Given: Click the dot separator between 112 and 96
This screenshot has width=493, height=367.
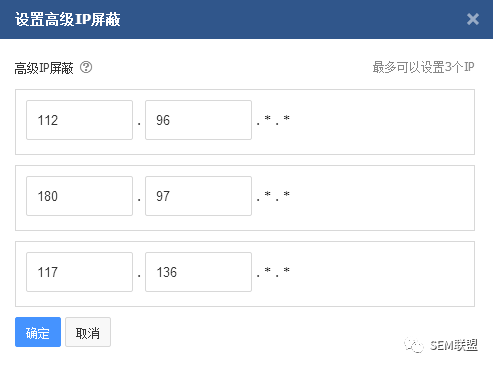Looking at the screenshot, I should (139, 124).
